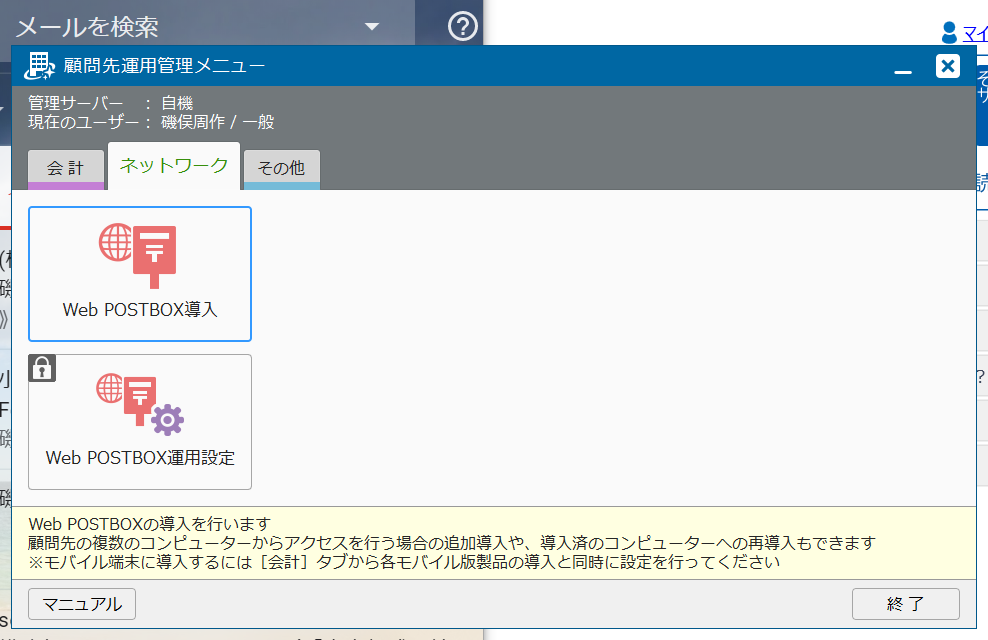
Task: Switch to the 会計 tab
Action: click(x=66, y=168)
